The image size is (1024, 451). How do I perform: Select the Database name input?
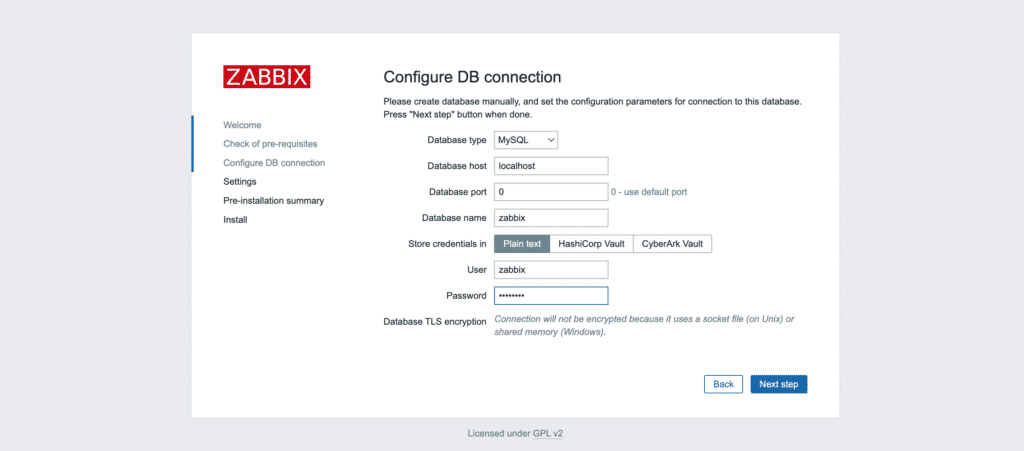coord(551,218)
